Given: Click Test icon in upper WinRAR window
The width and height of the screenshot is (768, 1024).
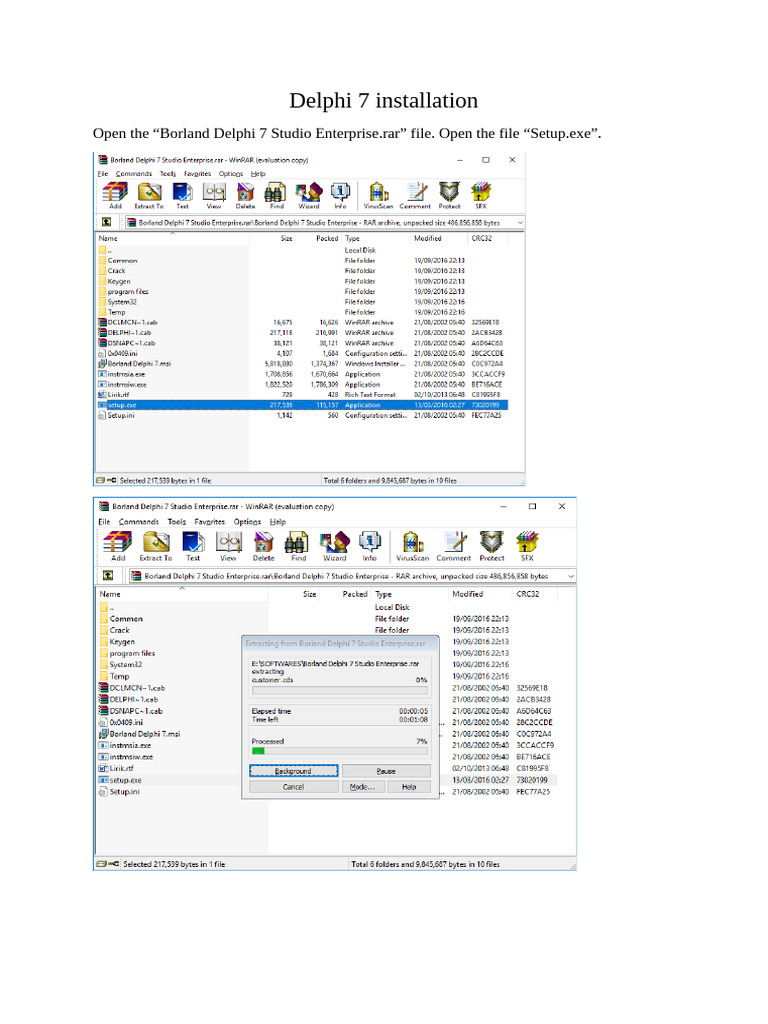Looking at the screenshot, I should 182,195.
